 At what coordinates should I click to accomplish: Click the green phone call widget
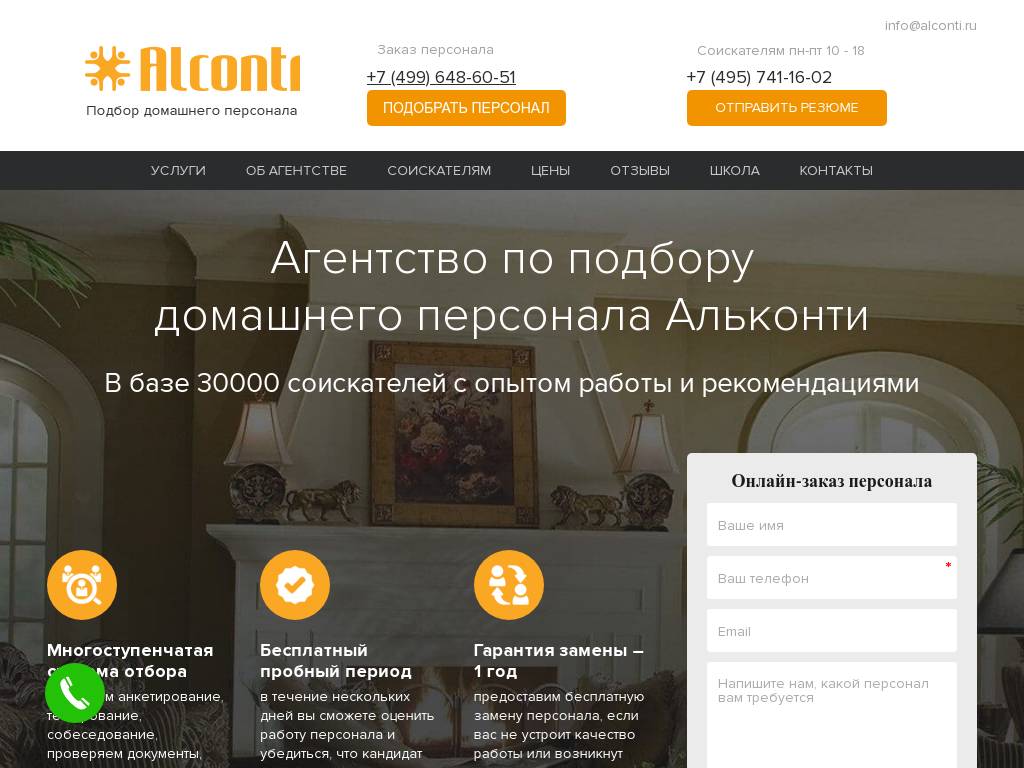[74, 693]
